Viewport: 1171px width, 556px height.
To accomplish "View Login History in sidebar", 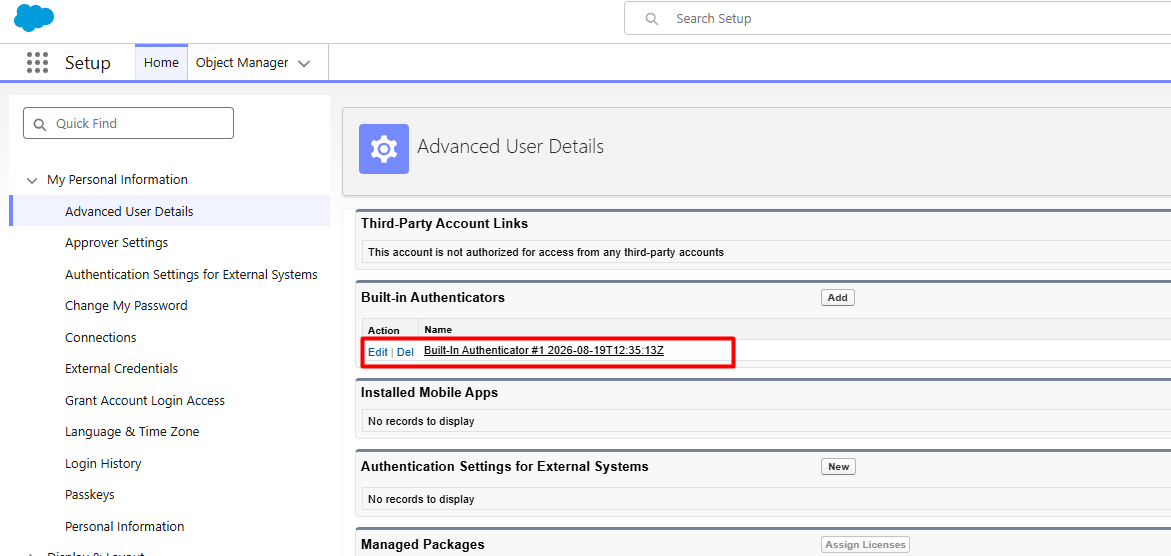I will tap(103, 463).
